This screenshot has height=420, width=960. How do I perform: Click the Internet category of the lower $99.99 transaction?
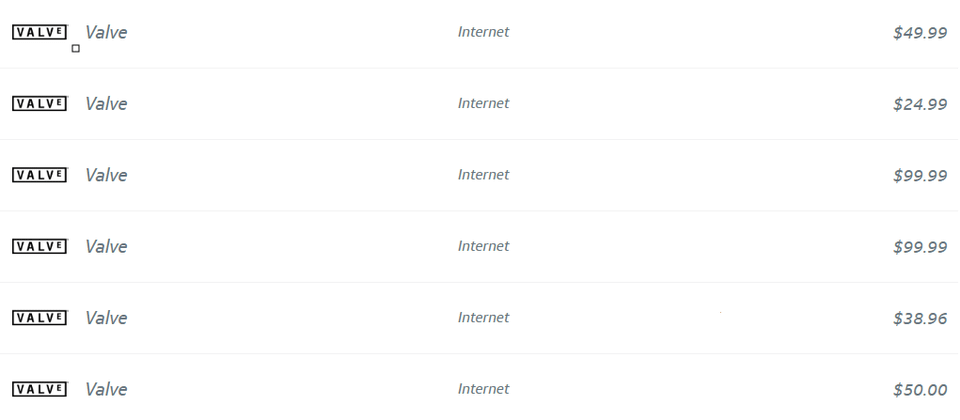[484, 246]
